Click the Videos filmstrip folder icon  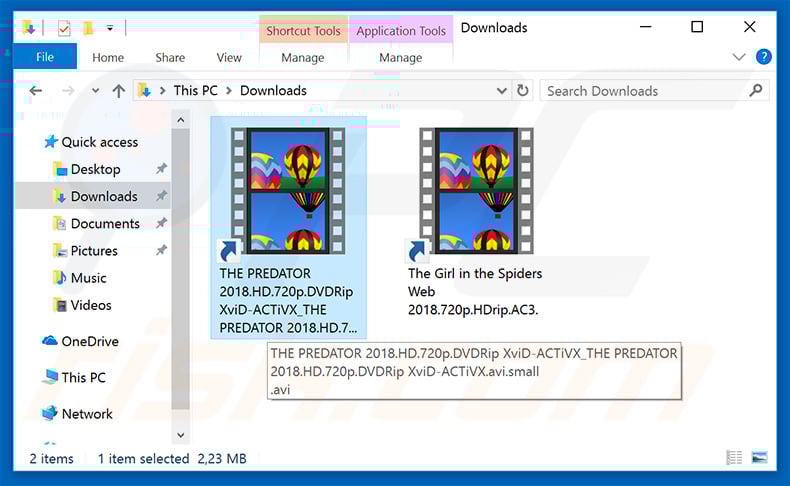coord(59,305)
